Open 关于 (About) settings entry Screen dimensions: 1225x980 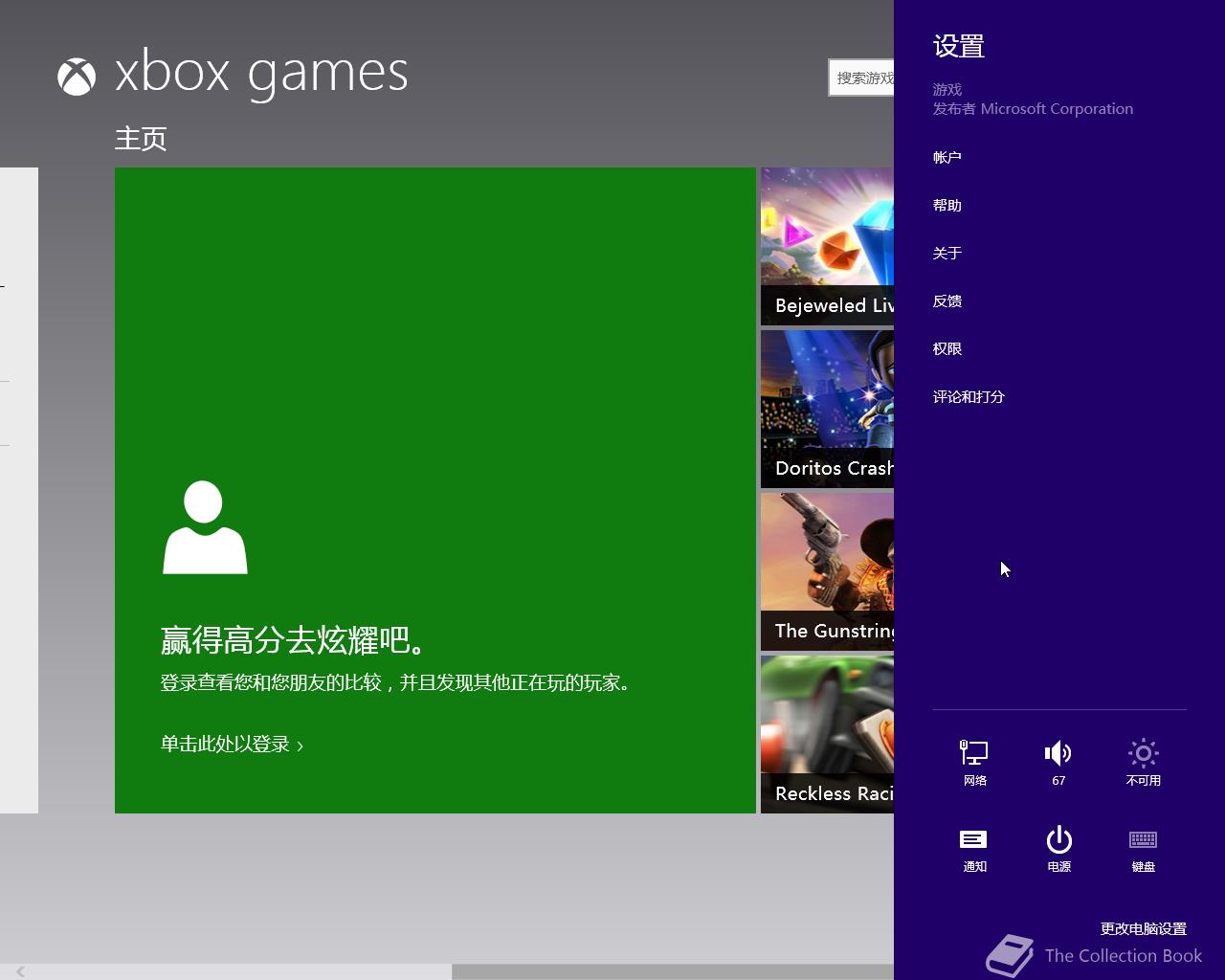click(947, 253)
